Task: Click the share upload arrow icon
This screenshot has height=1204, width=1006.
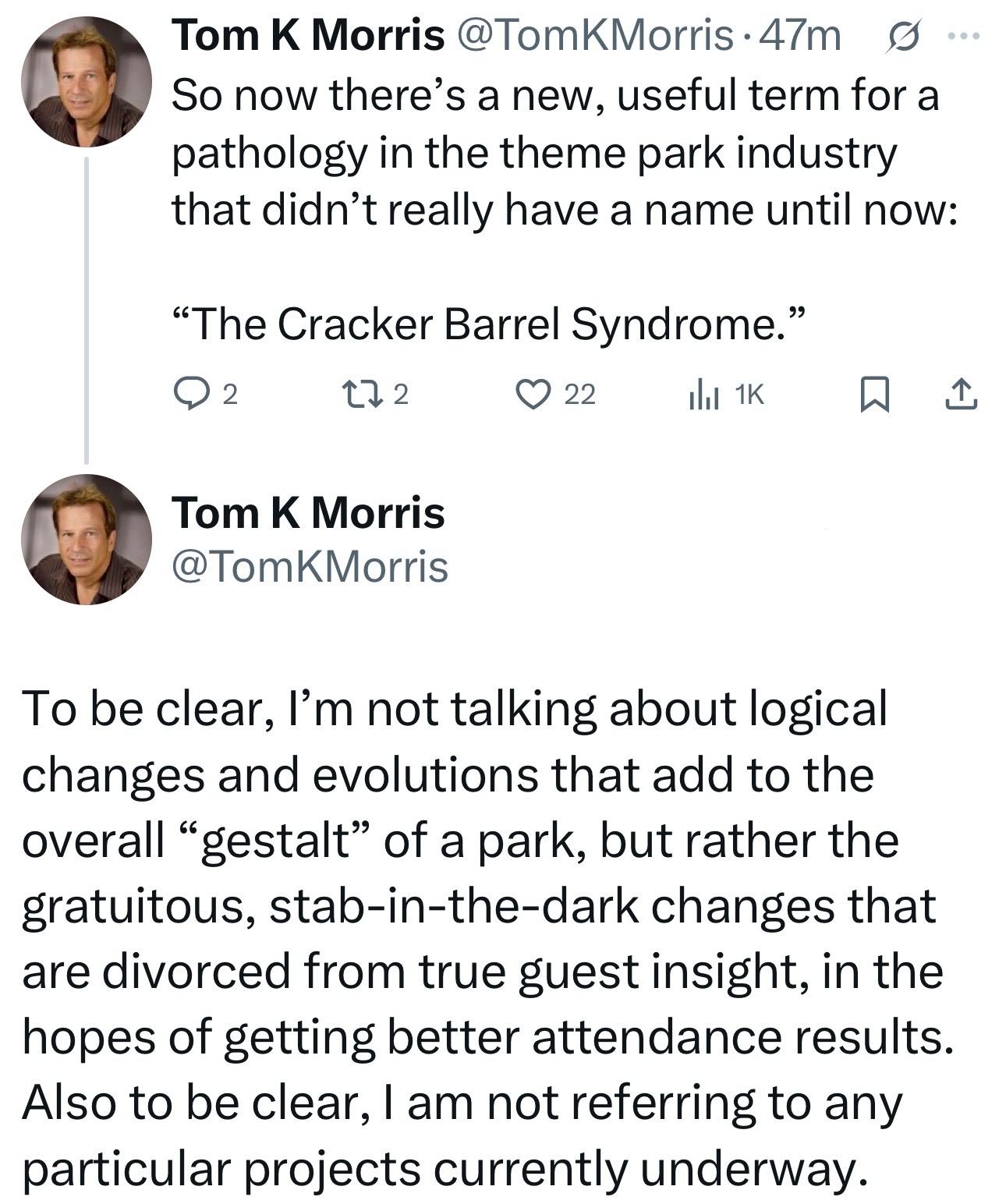Action: (x=960, y=395)
